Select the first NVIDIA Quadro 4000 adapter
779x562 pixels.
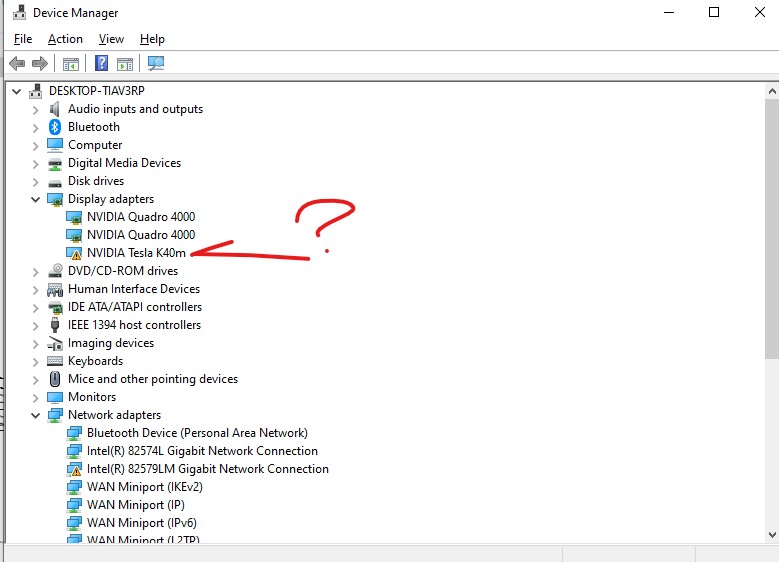pyautogui.click(x=140, y=217)
